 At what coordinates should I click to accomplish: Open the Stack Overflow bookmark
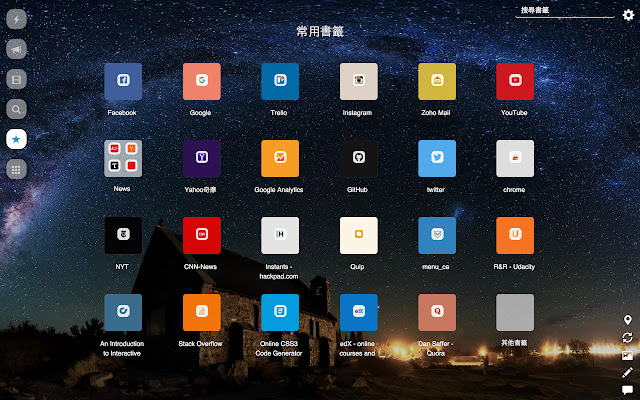[201, 312]
